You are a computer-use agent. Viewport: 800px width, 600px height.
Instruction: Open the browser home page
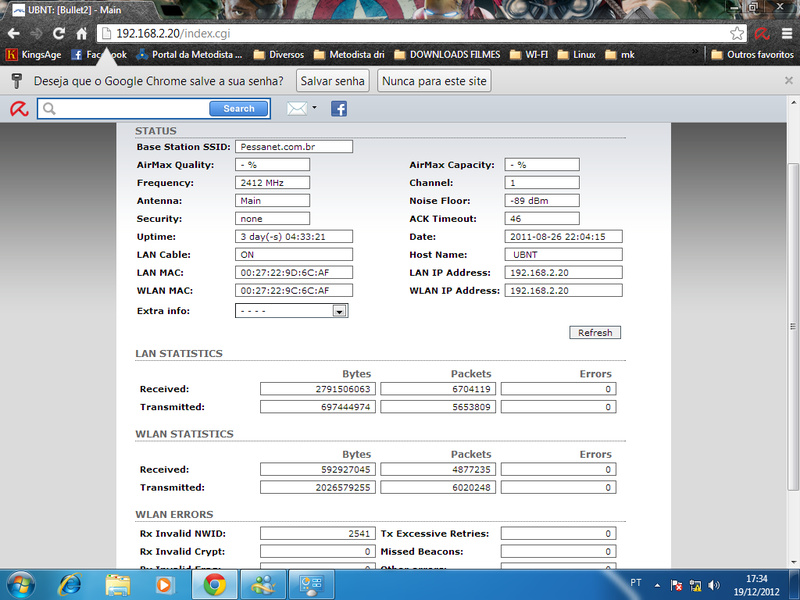click(x=82, y=34)
